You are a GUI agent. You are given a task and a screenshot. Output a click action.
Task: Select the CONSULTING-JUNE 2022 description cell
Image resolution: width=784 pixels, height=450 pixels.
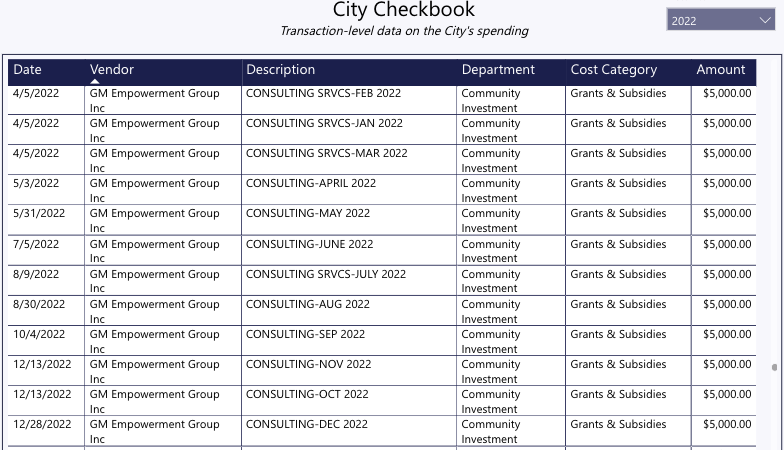pos(348,250)
